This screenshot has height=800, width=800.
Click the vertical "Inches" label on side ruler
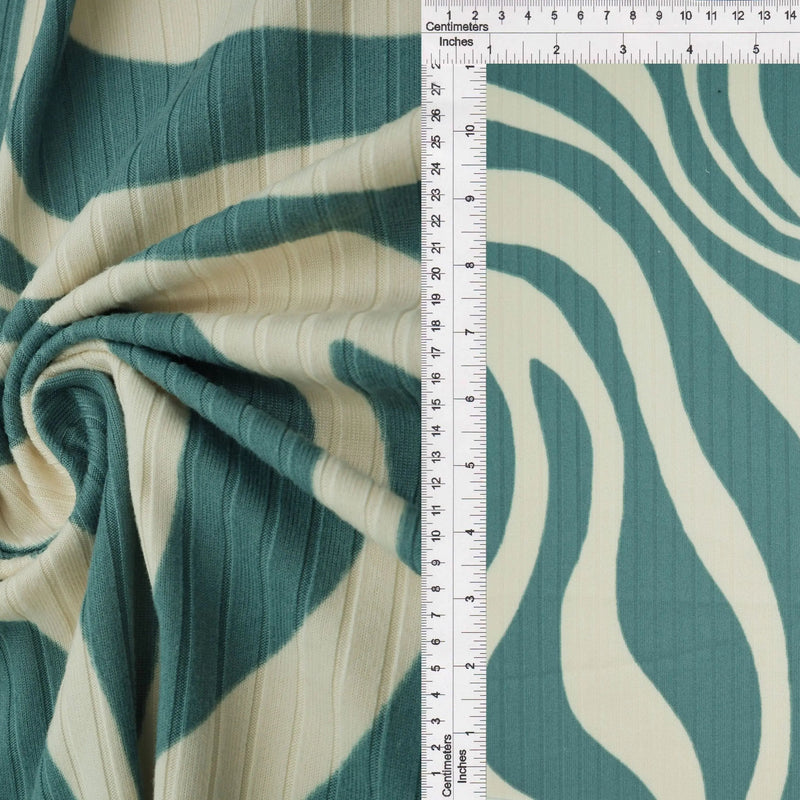(462, 766)
